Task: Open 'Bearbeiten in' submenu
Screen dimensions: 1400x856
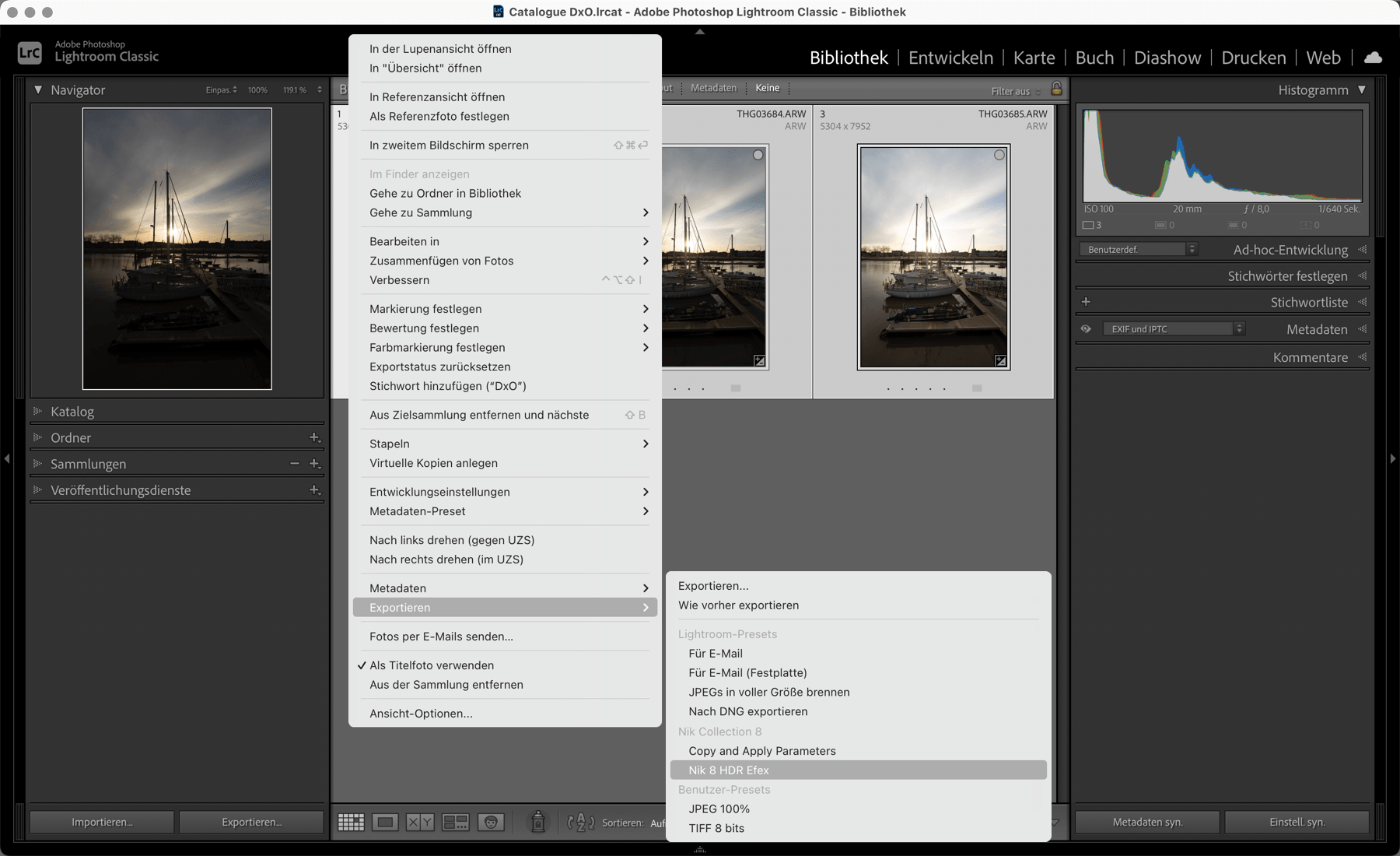Action: (505, 241)
